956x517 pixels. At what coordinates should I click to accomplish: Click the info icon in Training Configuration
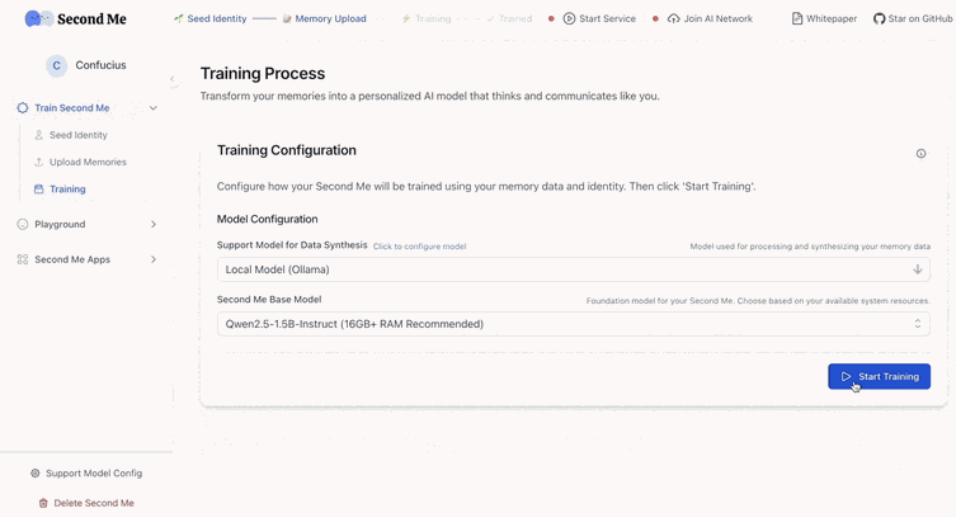(x=921, y=153)
